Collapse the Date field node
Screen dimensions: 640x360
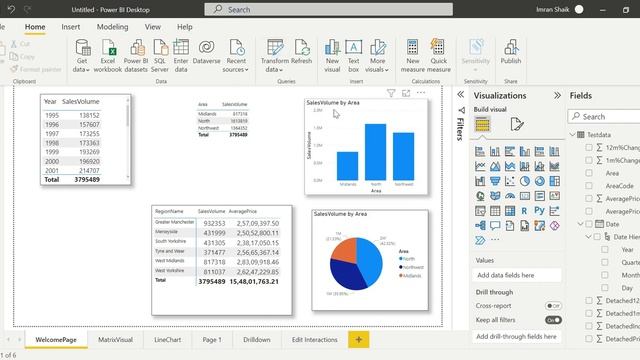click(580, 224)
